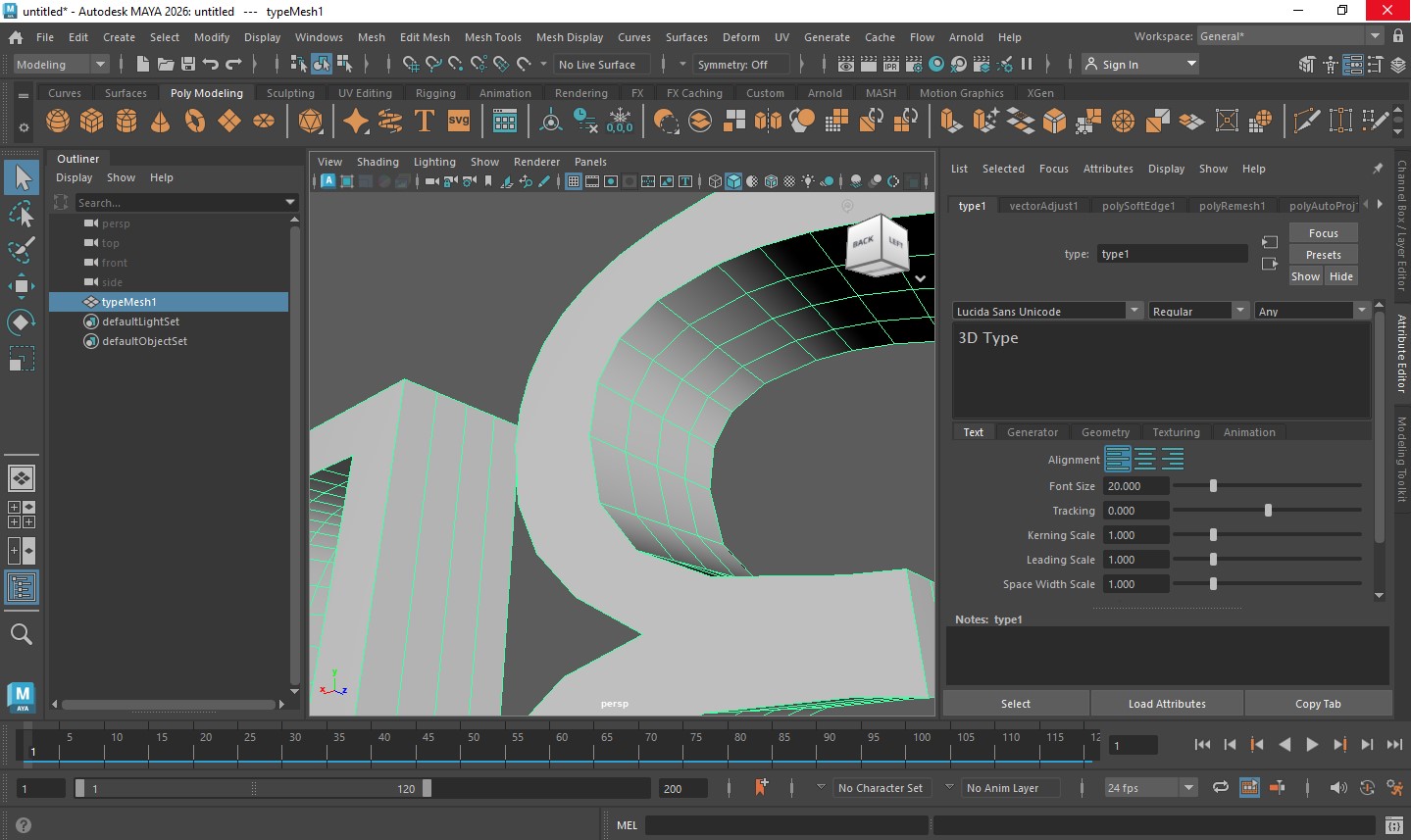The image size is (1411, 840).
Task: Click the polygon cube shelf icon
Action: point(92,121)
